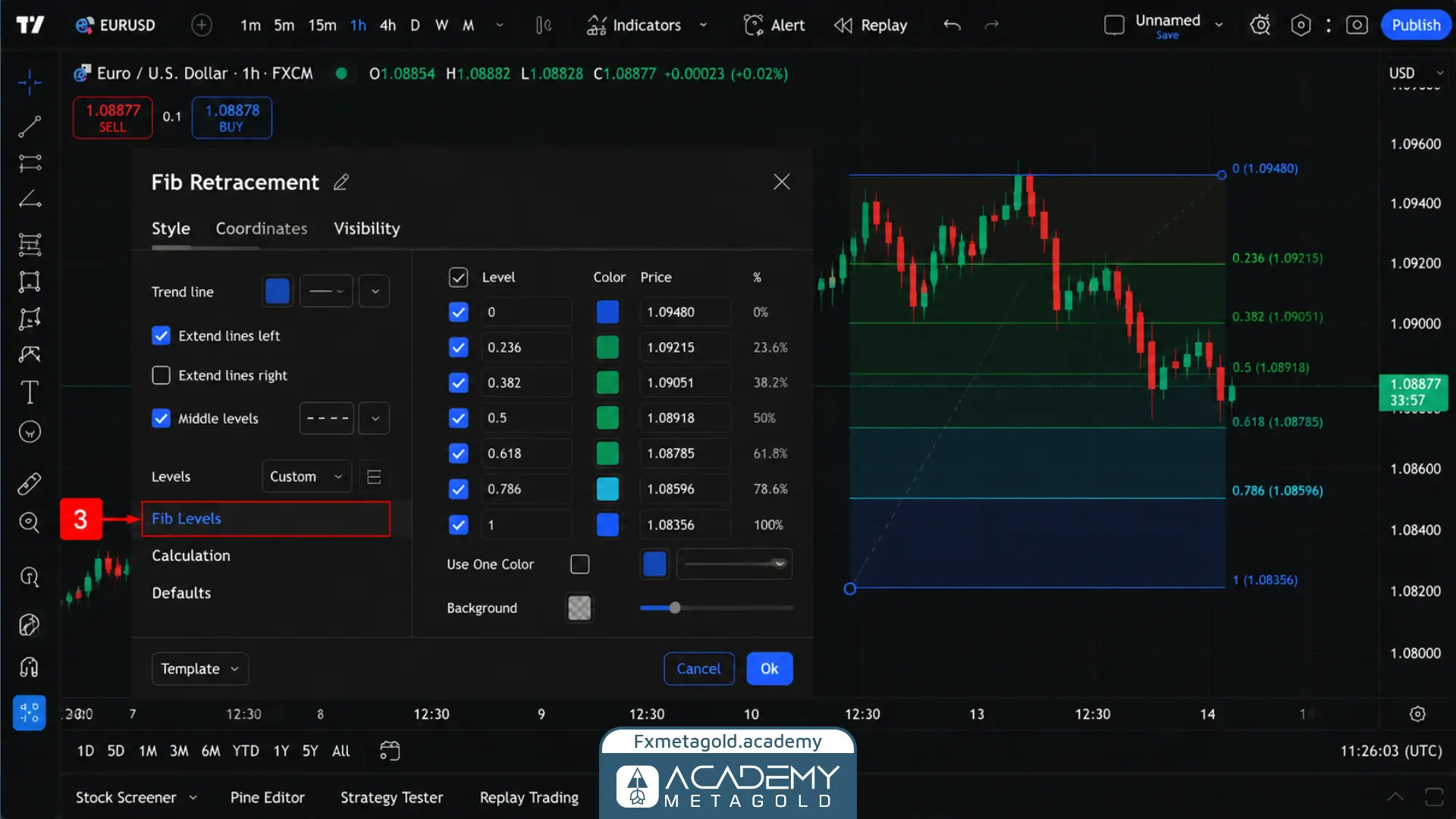Viewport: 1456px width, 819px height.
Task: Open the Middle levels line style dropdown
Action: (x=374, y=419)
